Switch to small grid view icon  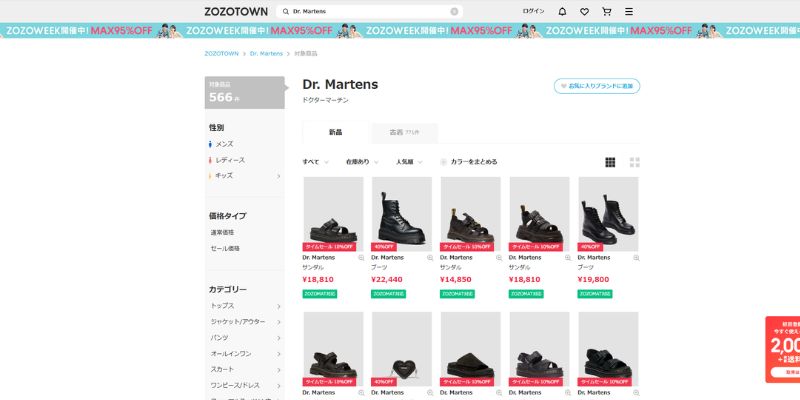point(610,162)
